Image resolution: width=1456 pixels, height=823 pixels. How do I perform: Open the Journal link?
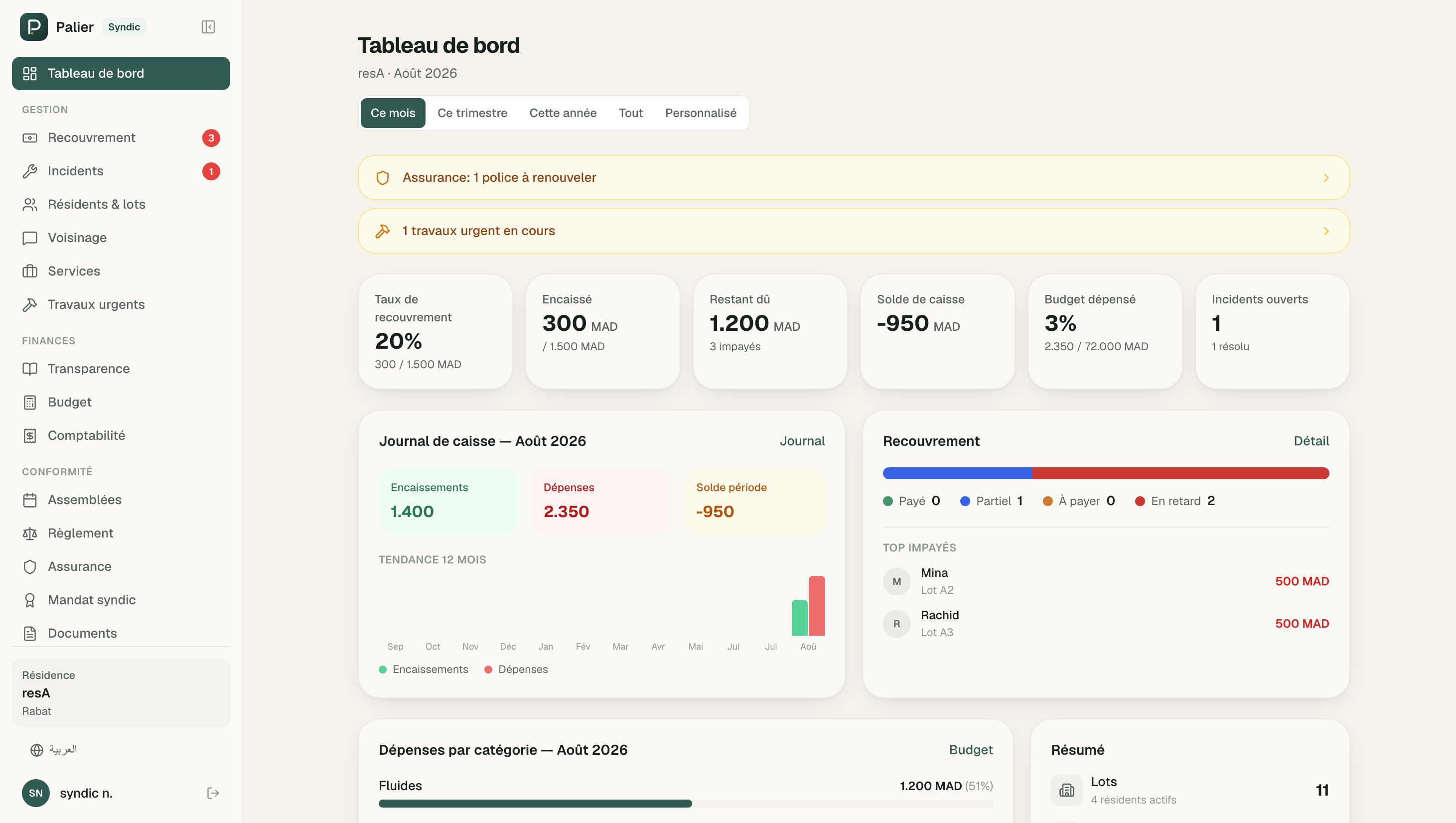802,441
